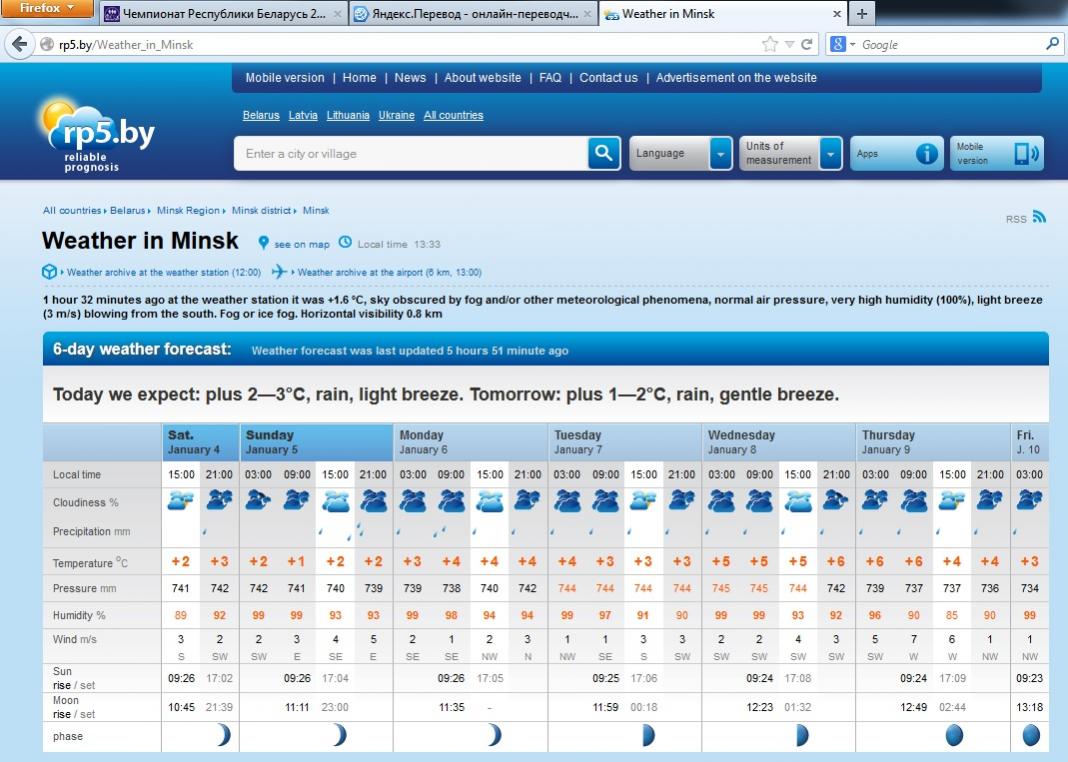
Task: Bookmark page with star icon
Action: pos(769,44)
